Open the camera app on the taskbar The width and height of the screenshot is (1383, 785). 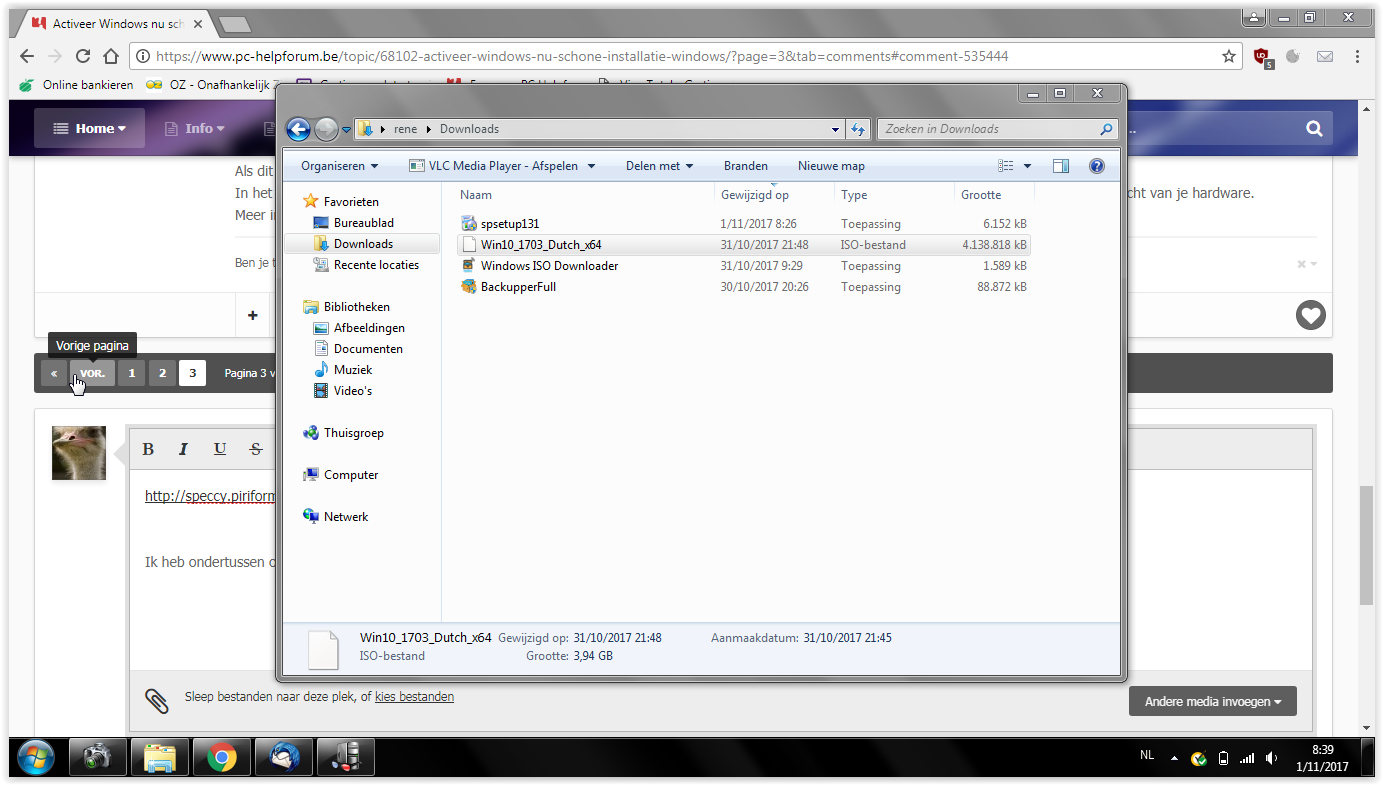(x=98, y=757)
